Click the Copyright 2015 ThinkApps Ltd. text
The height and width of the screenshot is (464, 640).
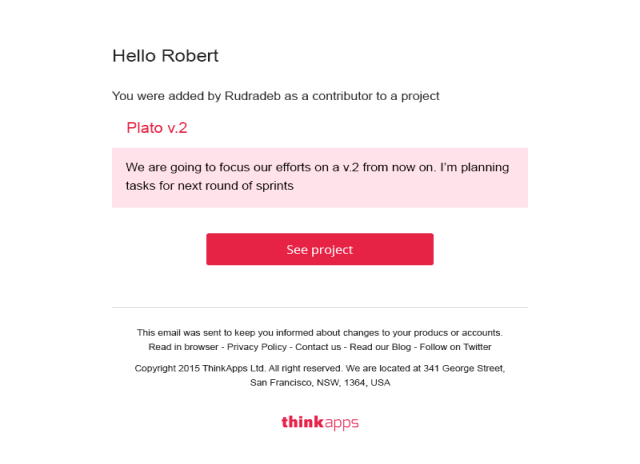pos(183,368)
